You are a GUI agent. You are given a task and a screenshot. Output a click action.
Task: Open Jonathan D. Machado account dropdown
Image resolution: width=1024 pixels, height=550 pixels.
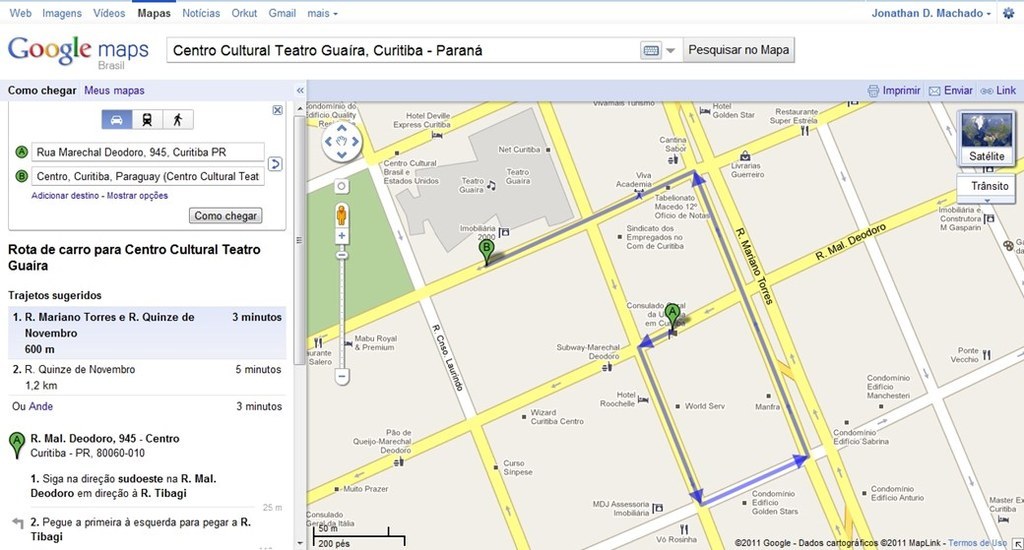point(931,13)
